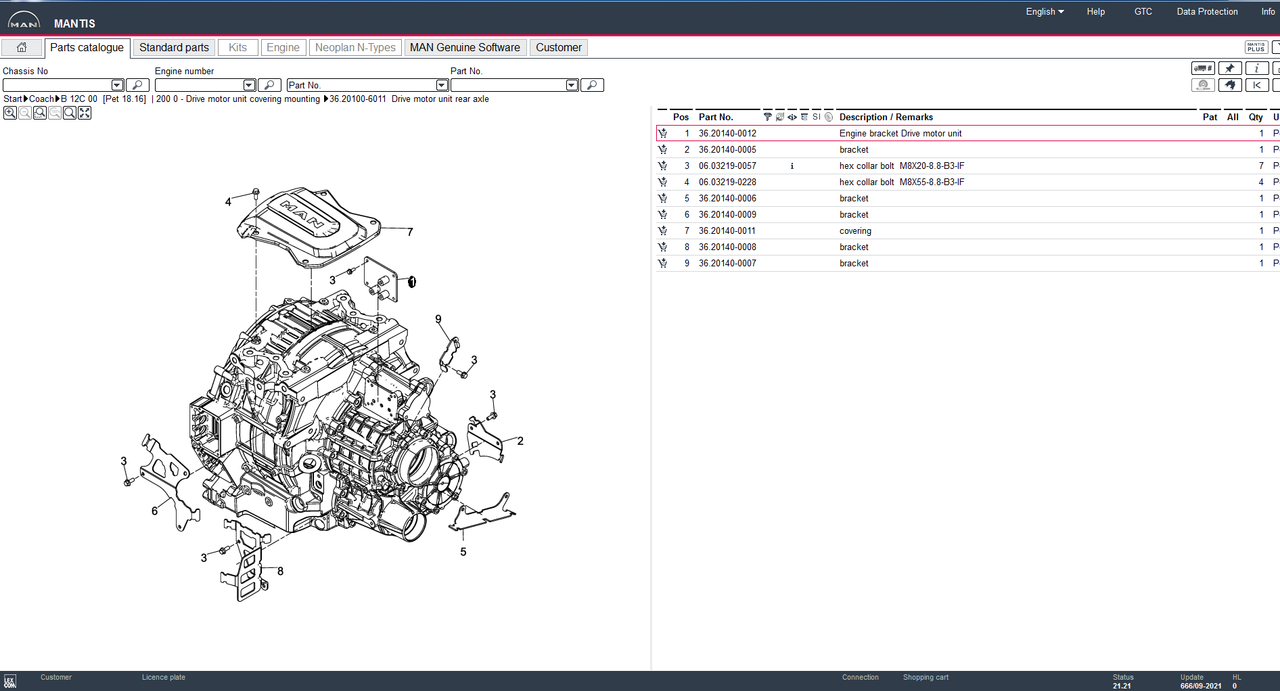
Task: Click the pushpin icon
Action: 1230,68
